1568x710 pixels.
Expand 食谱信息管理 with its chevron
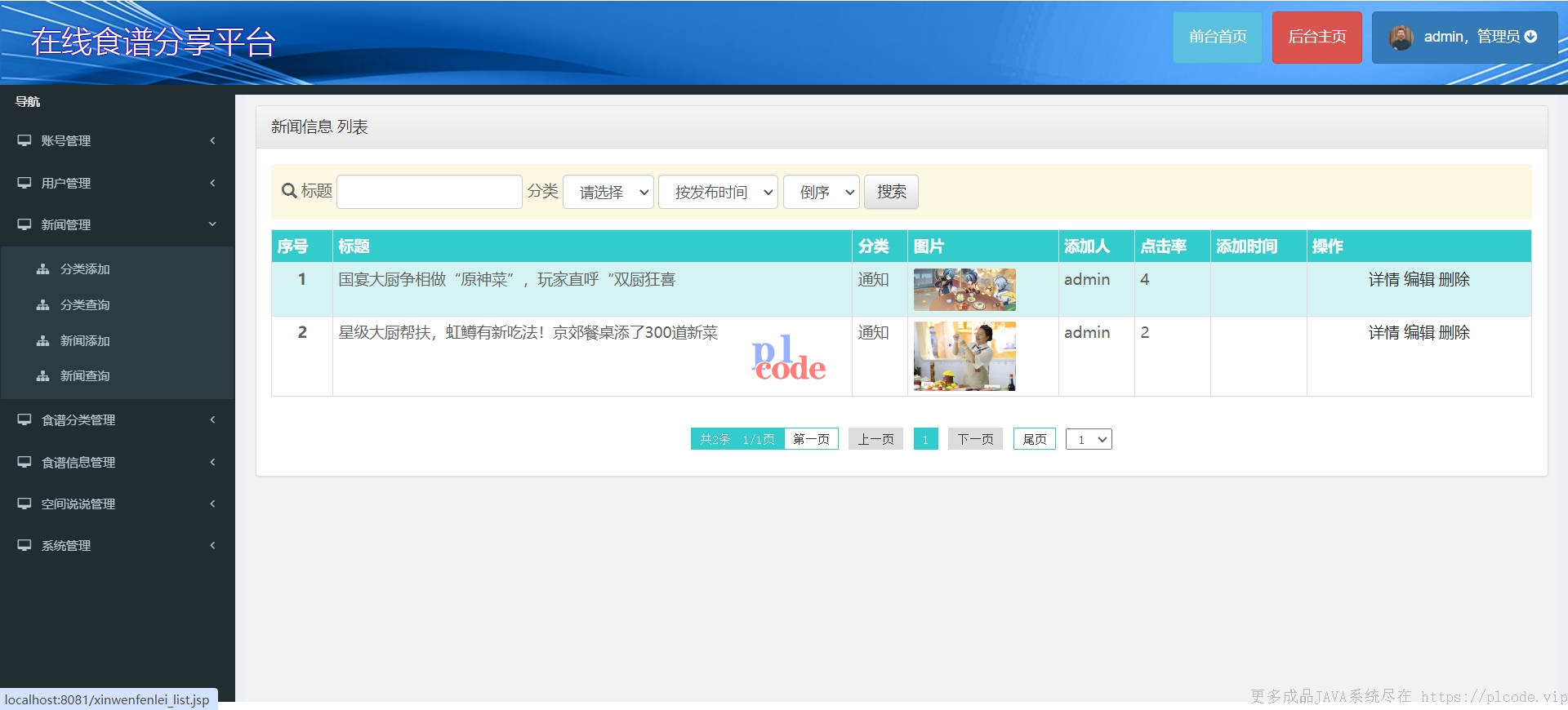(212, 462)
